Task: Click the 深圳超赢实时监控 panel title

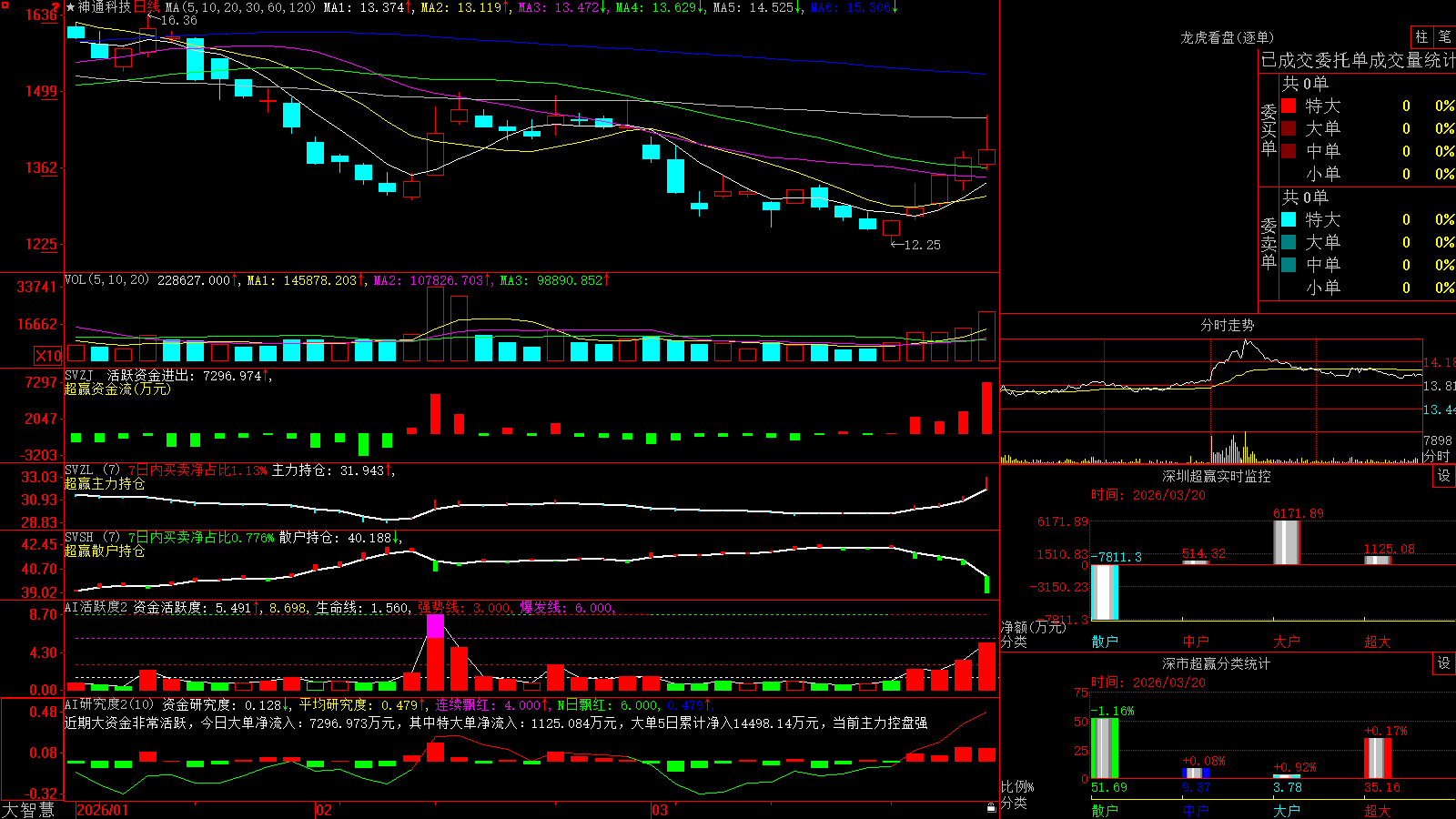Action: click(1217, 476)
